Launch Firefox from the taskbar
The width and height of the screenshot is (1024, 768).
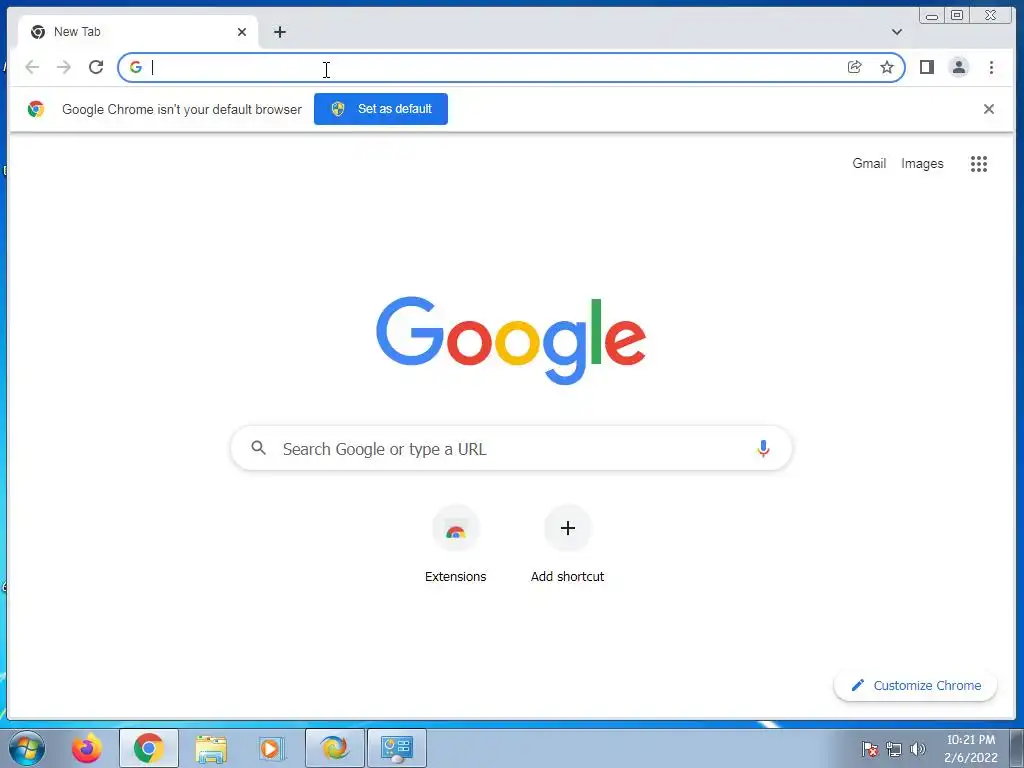tap(86, 748)
